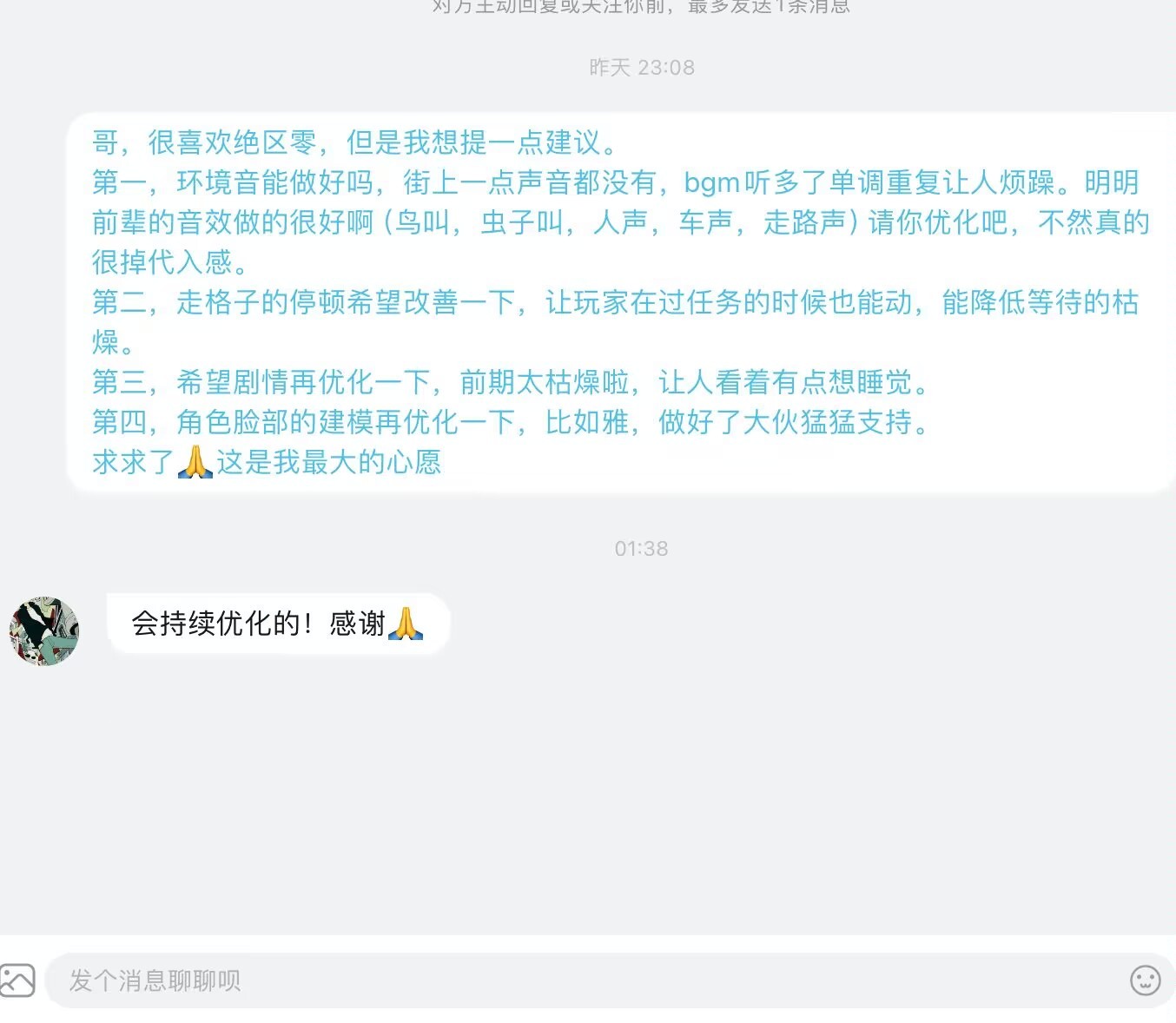Open the emoji smiley picker
This screenshot has height=1023, width=1176.
tap(1145, 980)
